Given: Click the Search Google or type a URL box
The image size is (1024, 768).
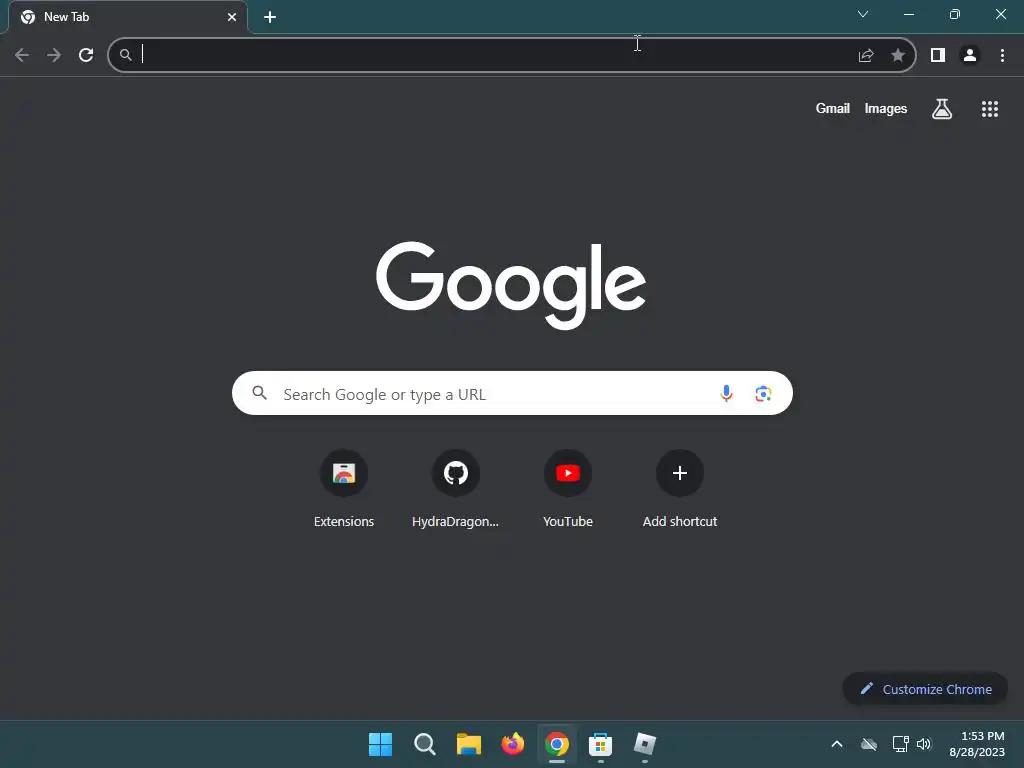Looking at the screenshot, I should (512, 393).
